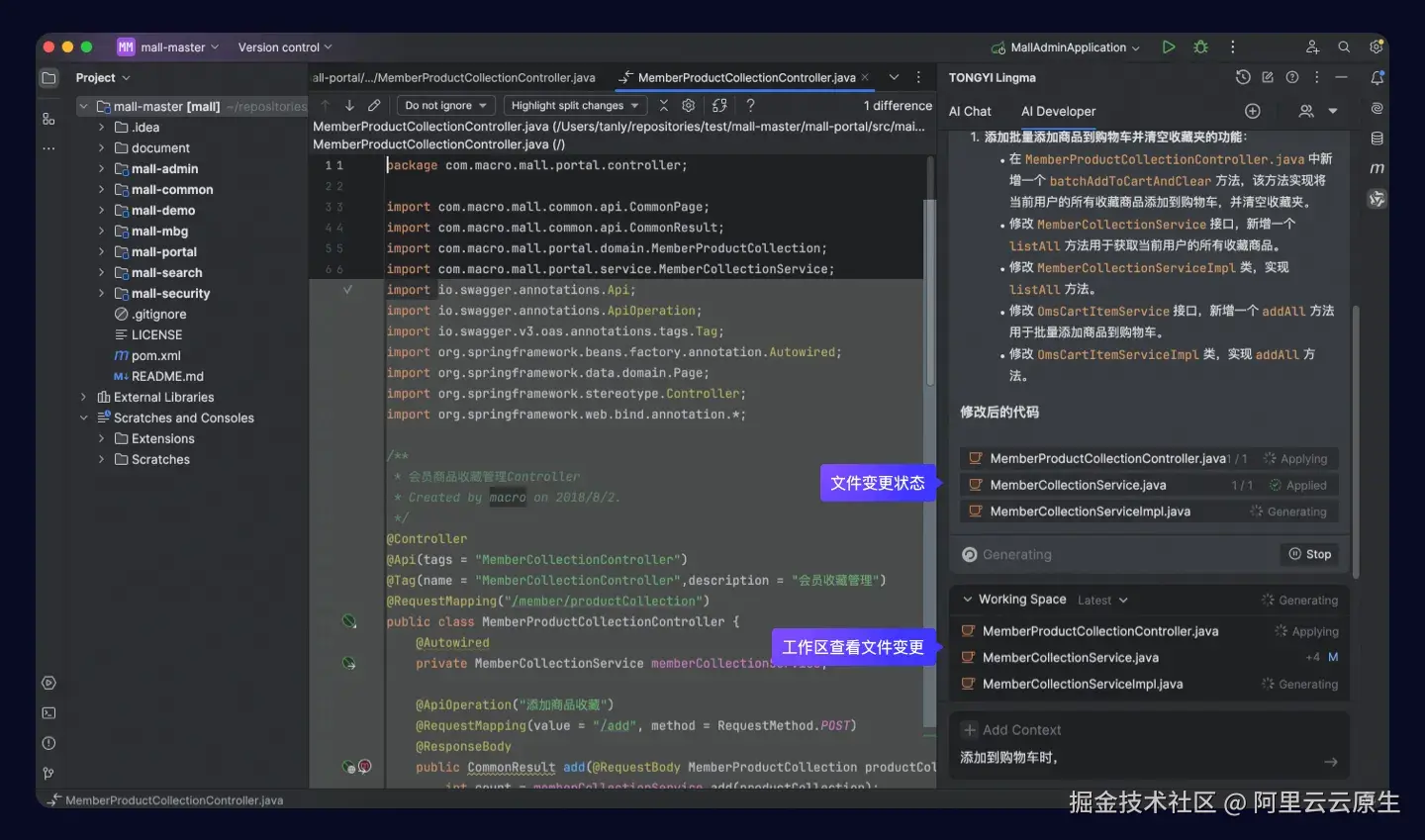The image size is (1425, 840).
Task: Open diff help question mark icon
Action: point(750,105)
